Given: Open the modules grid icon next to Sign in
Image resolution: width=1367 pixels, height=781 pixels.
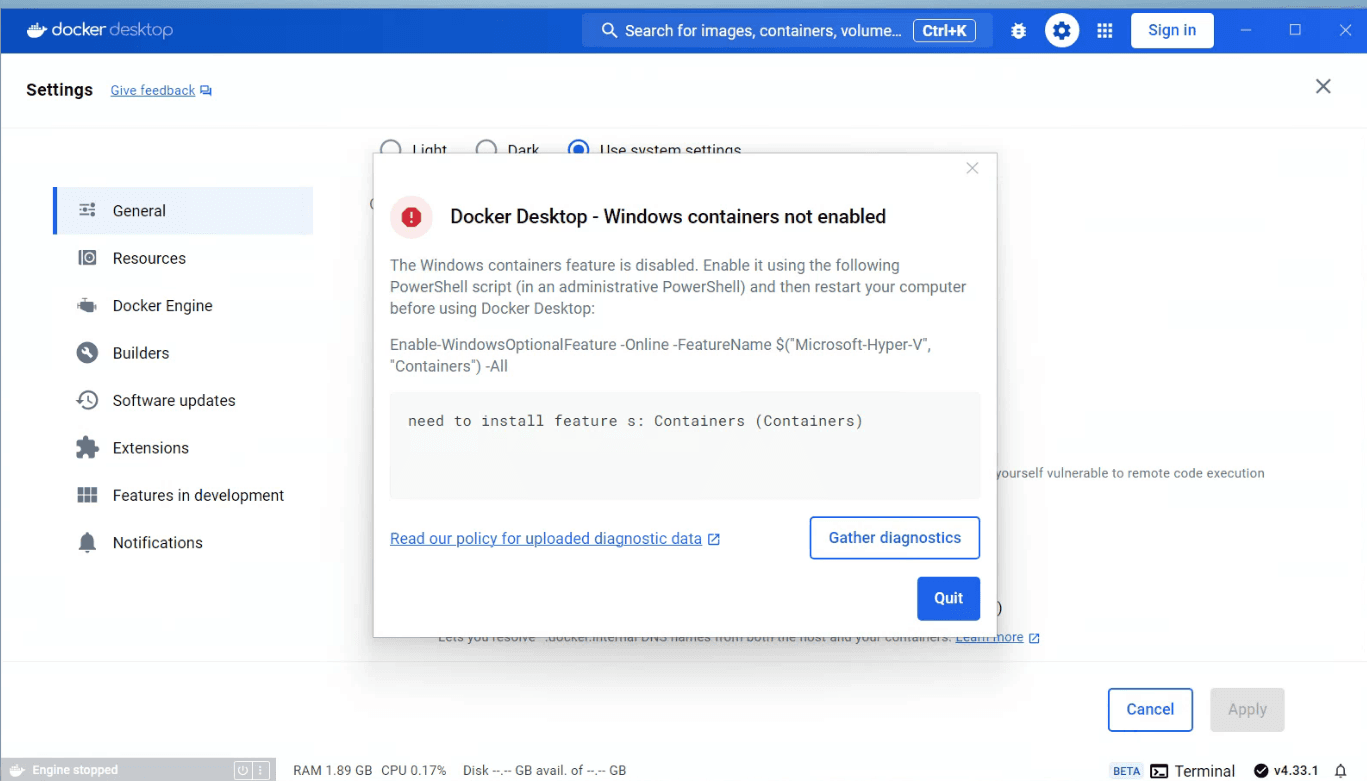Looking at the screenshot, I should (1104, 30).
